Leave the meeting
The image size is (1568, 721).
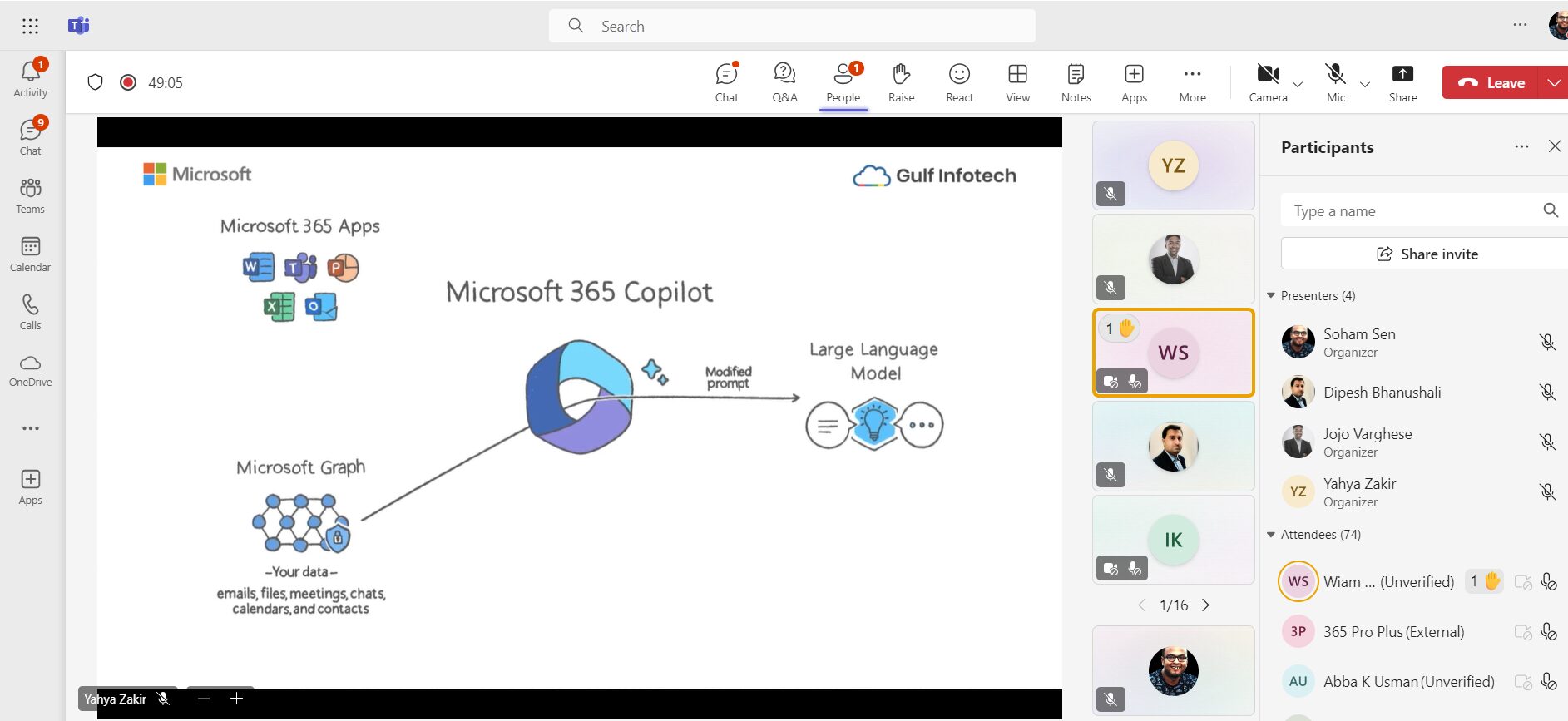coord(1491,82)
